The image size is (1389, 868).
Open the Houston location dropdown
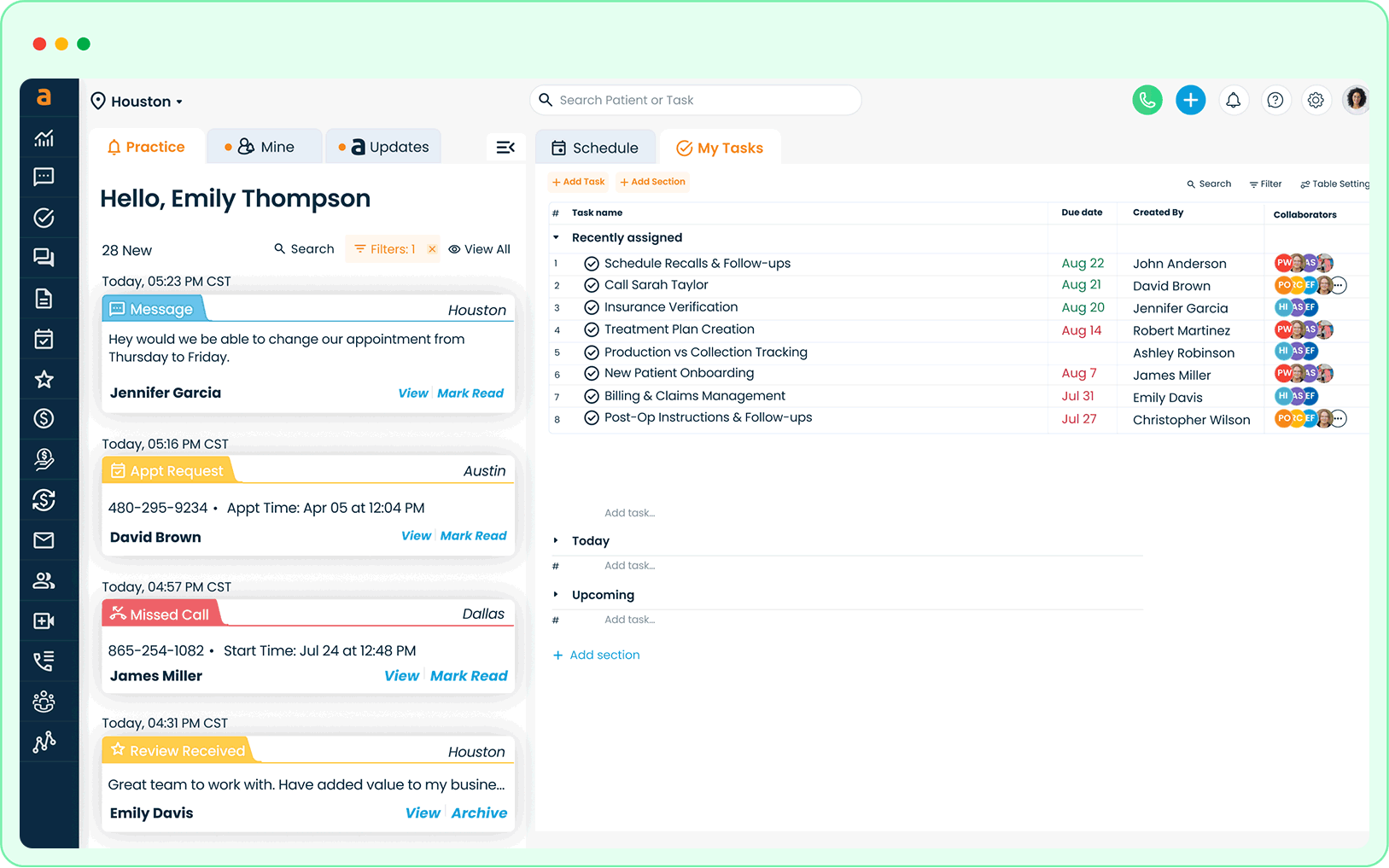137,102
